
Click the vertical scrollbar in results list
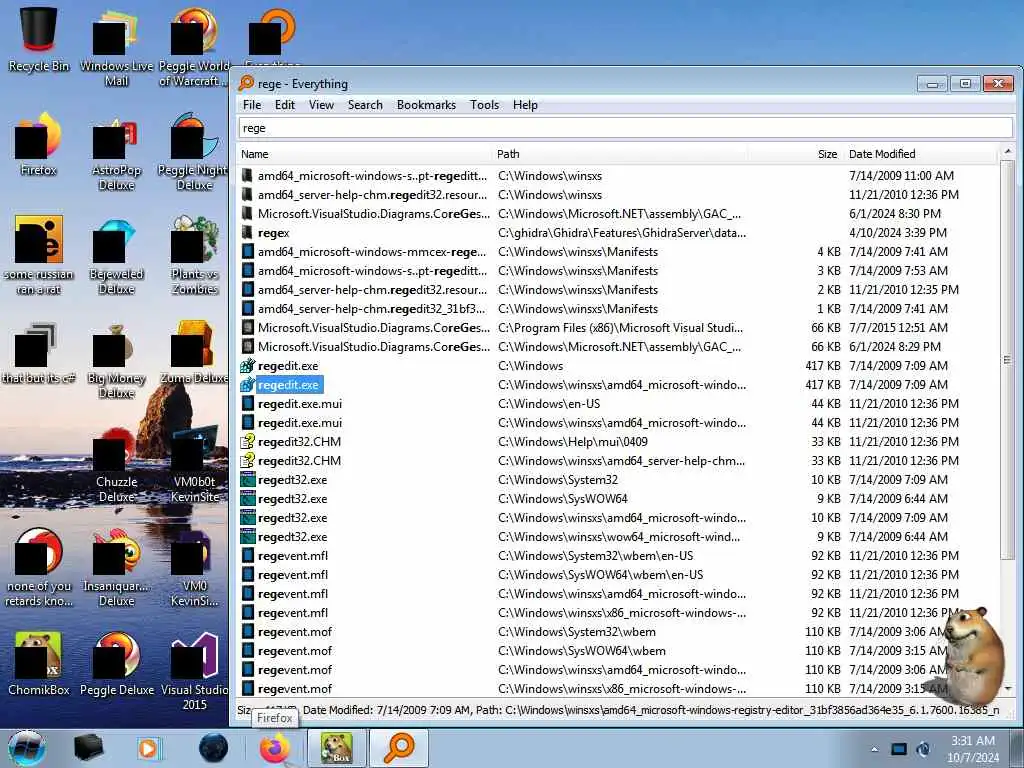coord(1007,359)
